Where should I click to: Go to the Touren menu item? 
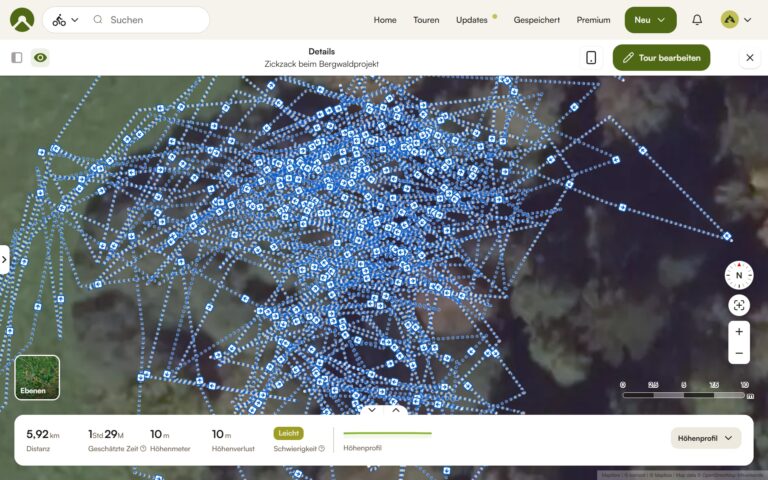coord(426,20)
